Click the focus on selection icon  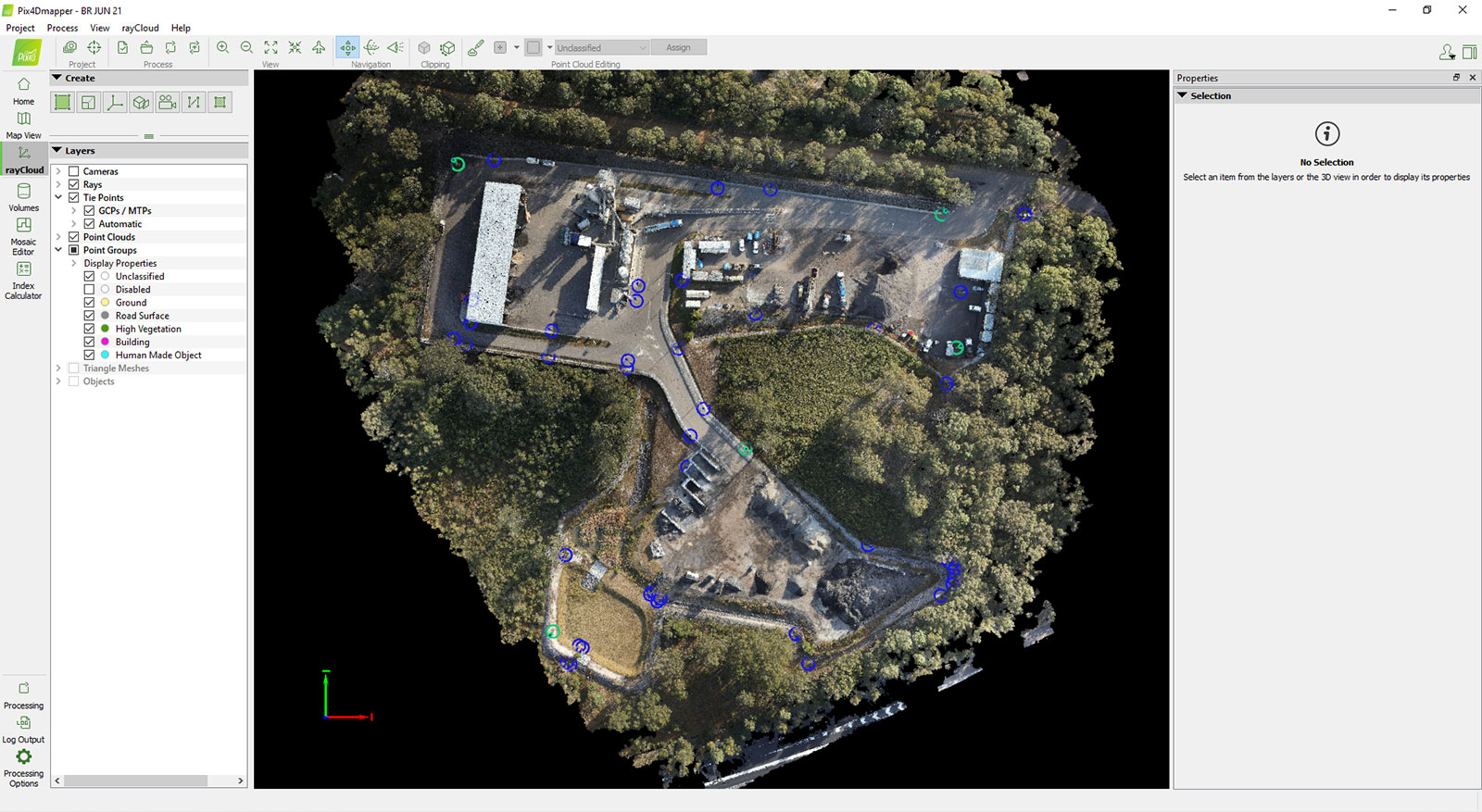tap(295, 47)
